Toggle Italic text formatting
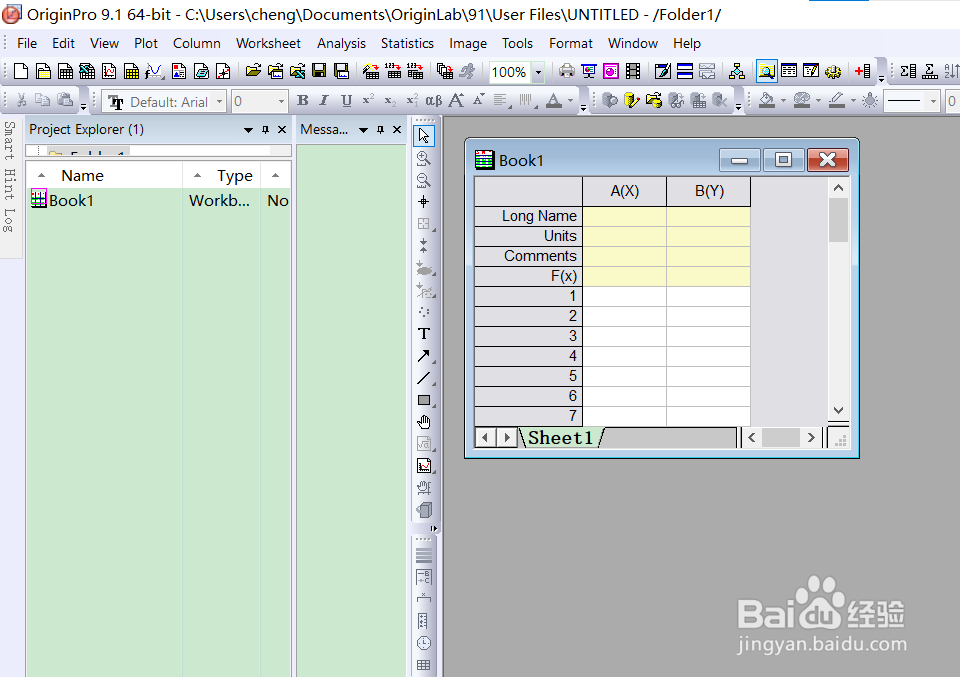The width and height of the screenshot is (960, 677). point(324,100)
